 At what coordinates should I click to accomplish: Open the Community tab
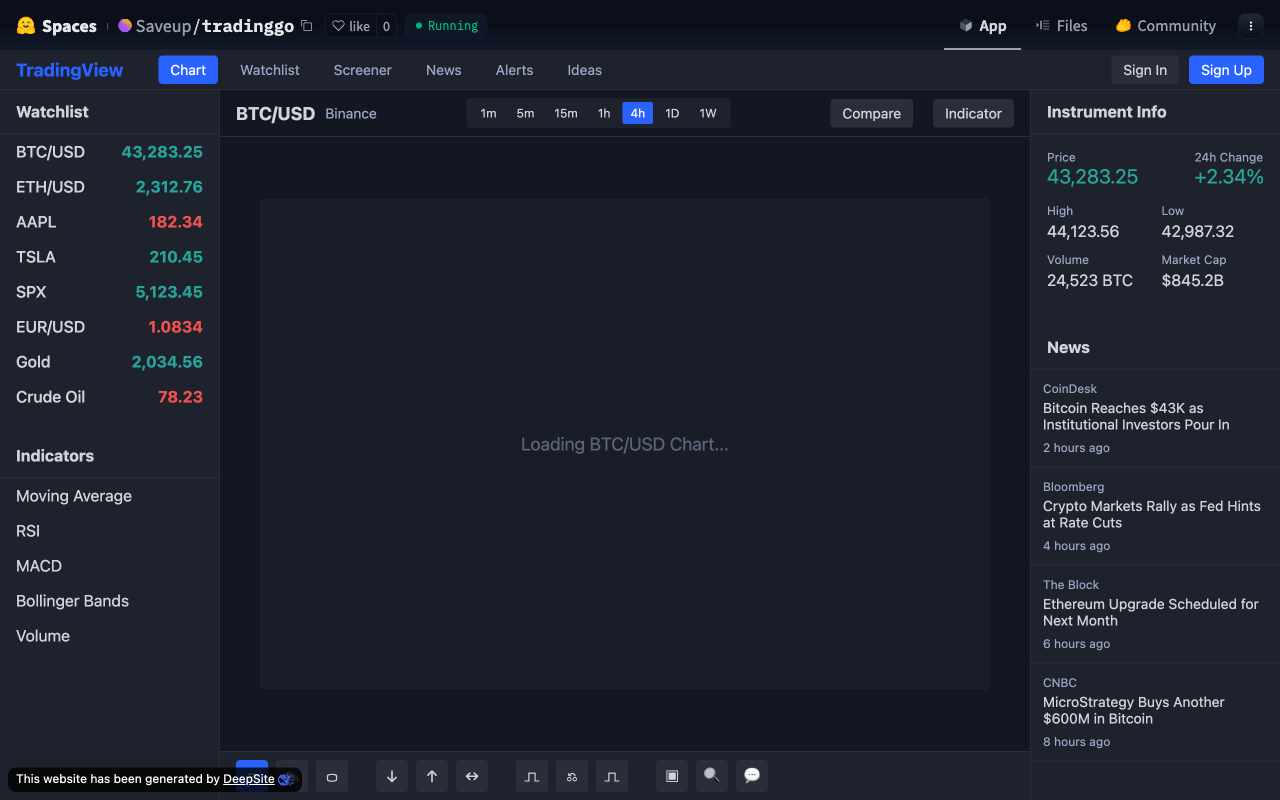pos(1166,26)
